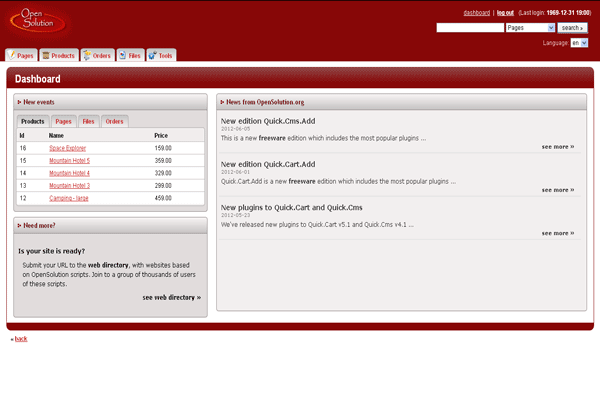Open the Mountain Hotel 5 product link

coord(69,161)
